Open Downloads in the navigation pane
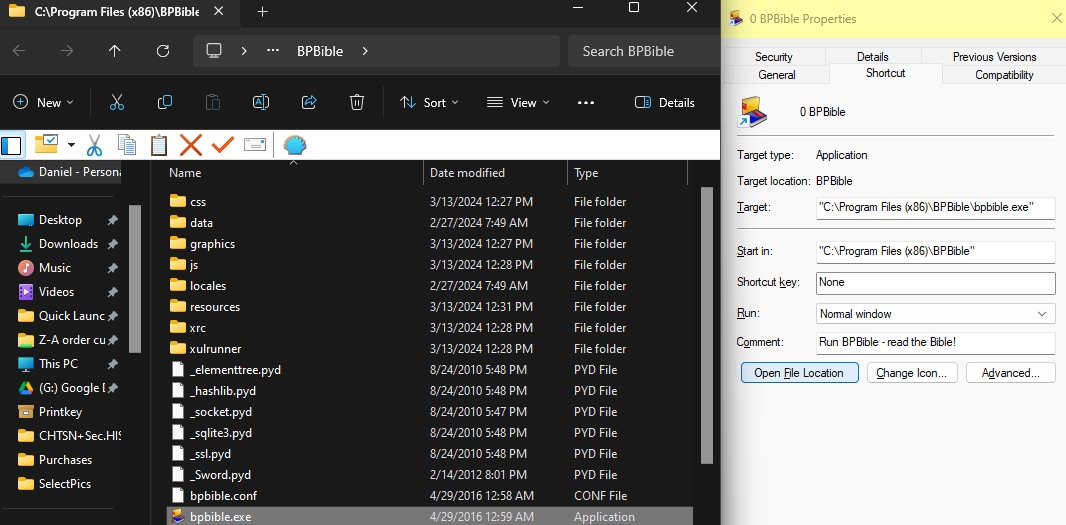The width and height of the screenshot is (1066, 525). (x=67, y=243)
